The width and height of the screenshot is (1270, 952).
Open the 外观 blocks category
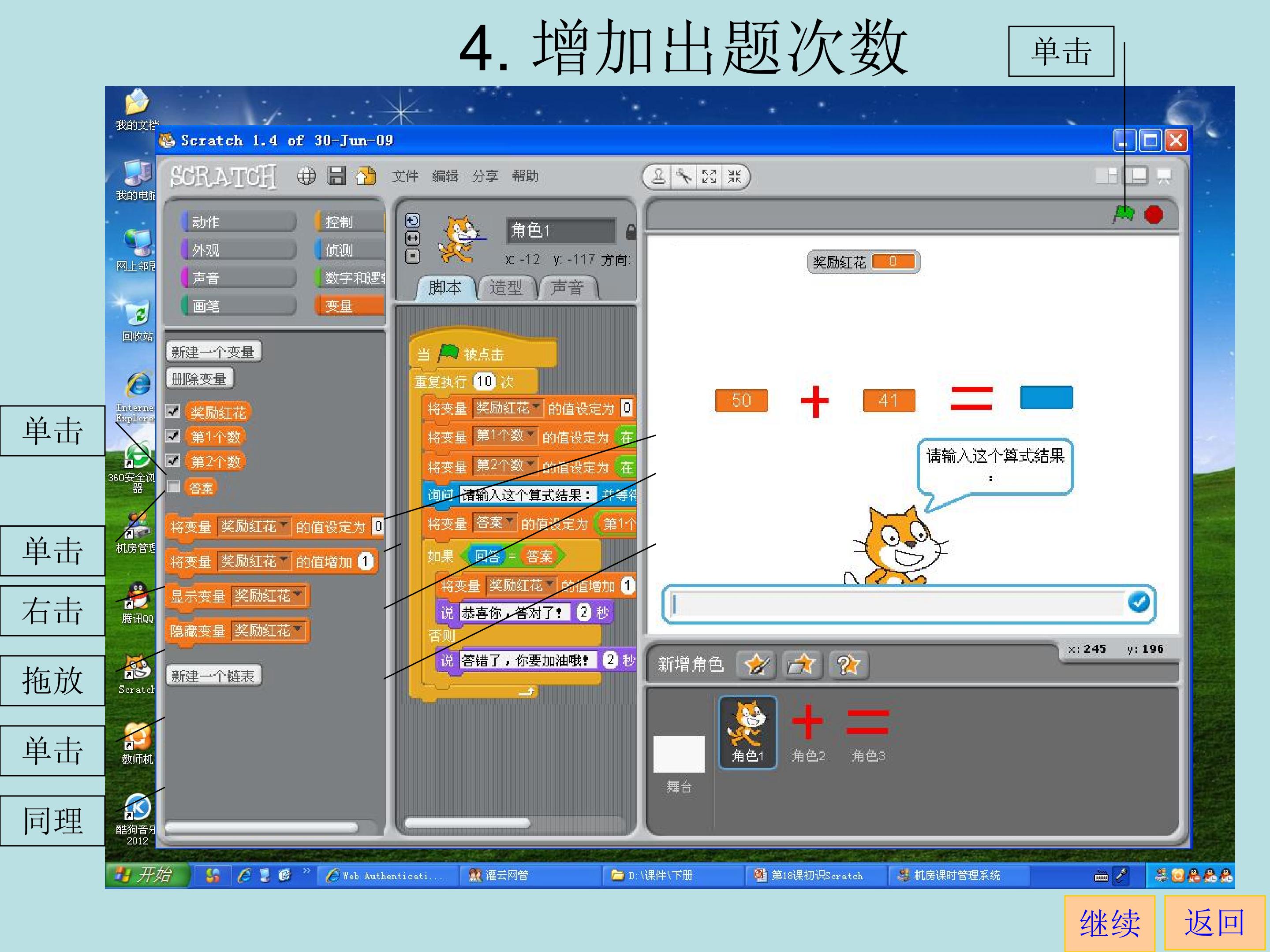click(x=238, y=250)
